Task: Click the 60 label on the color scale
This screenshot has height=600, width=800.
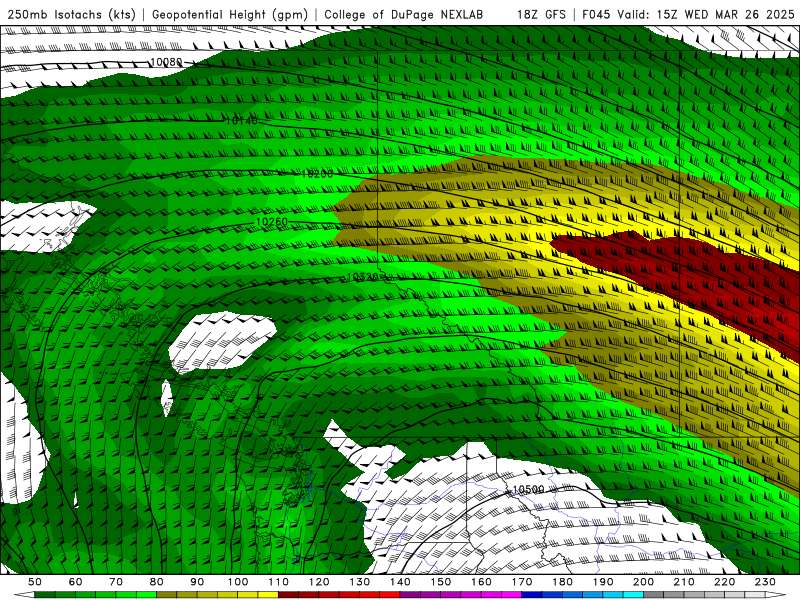Action: [x=76, y=582]
